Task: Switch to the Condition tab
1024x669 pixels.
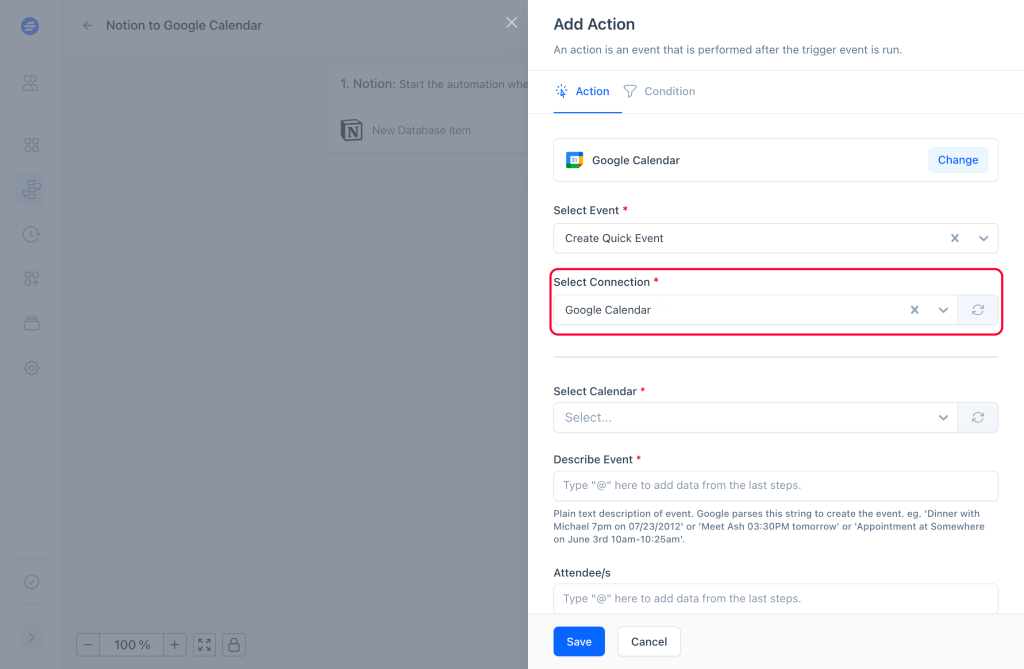Action: [x=668, y=91]
